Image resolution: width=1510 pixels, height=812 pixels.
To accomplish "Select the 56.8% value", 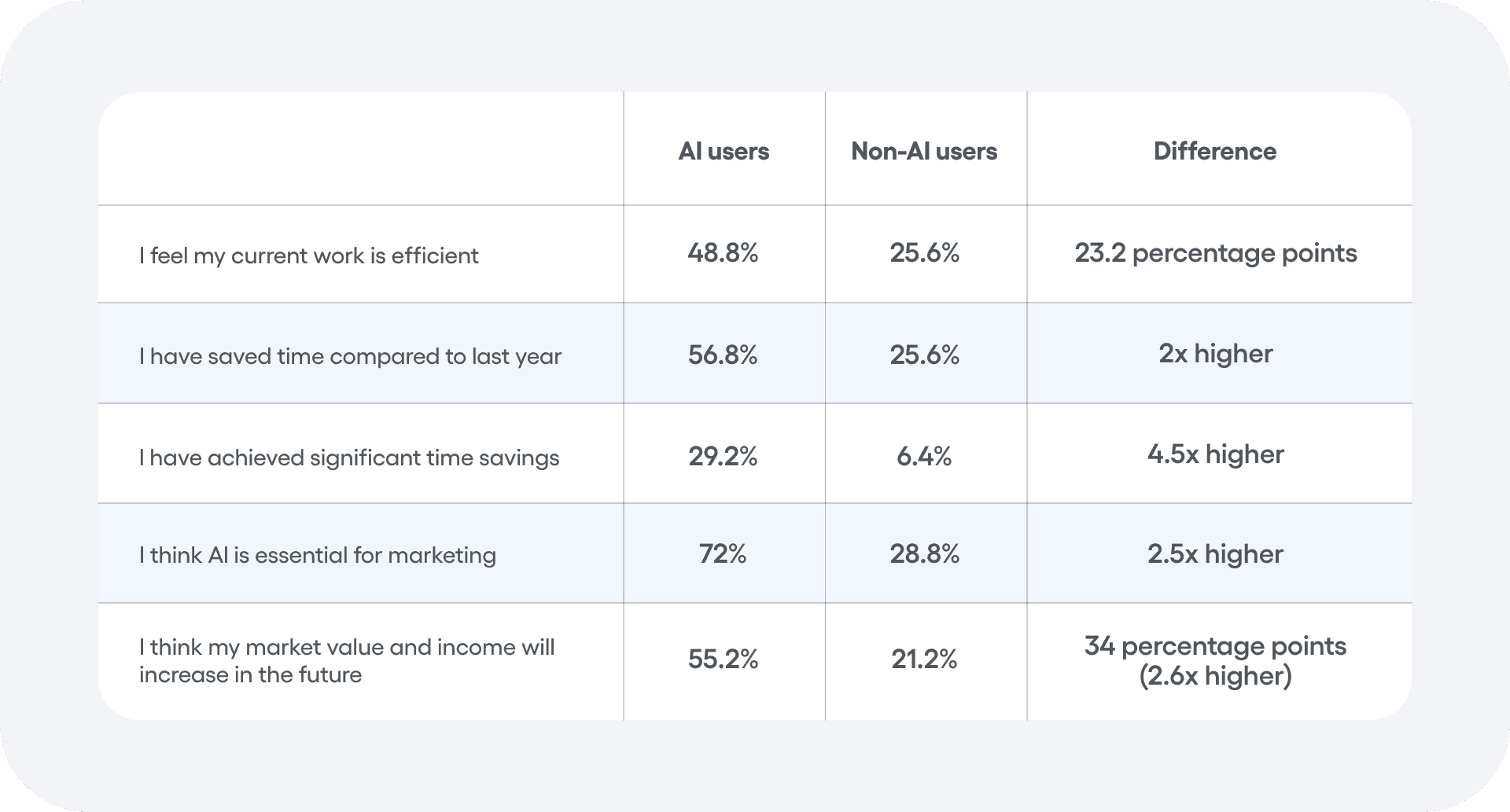I will [x=723, y=355].
